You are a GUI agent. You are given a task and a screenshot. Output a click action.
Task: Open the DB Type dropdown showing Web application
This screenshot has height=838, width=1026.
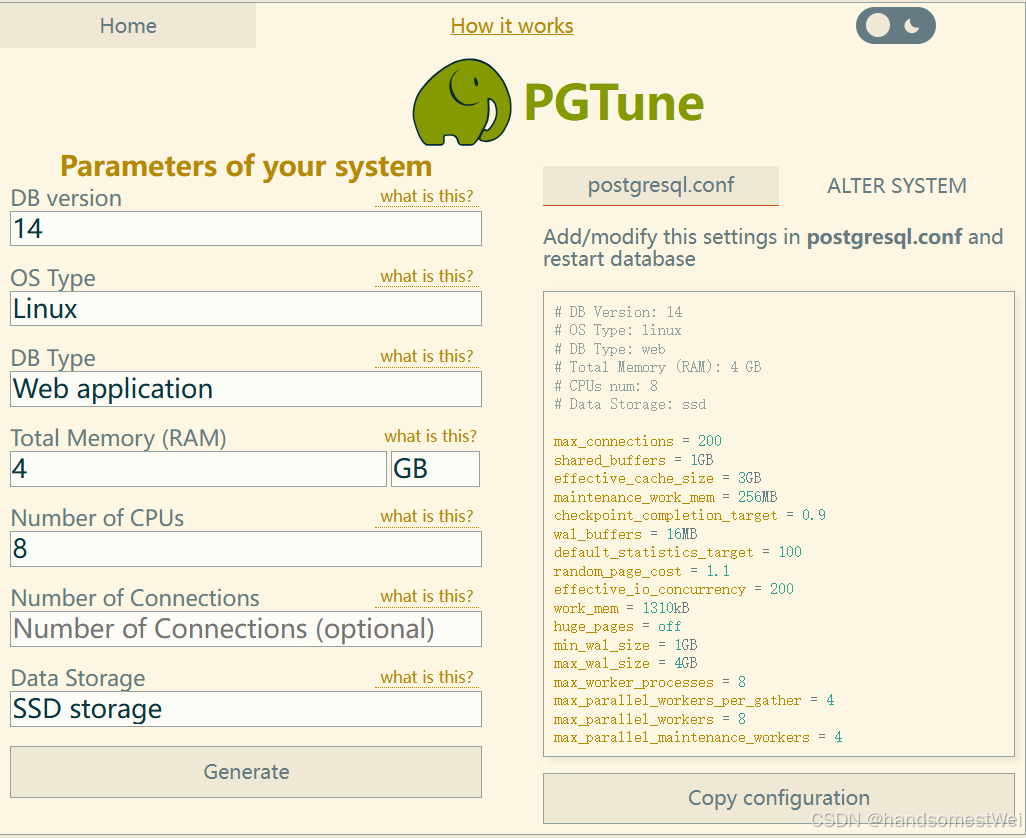click(x=246, y=389)
